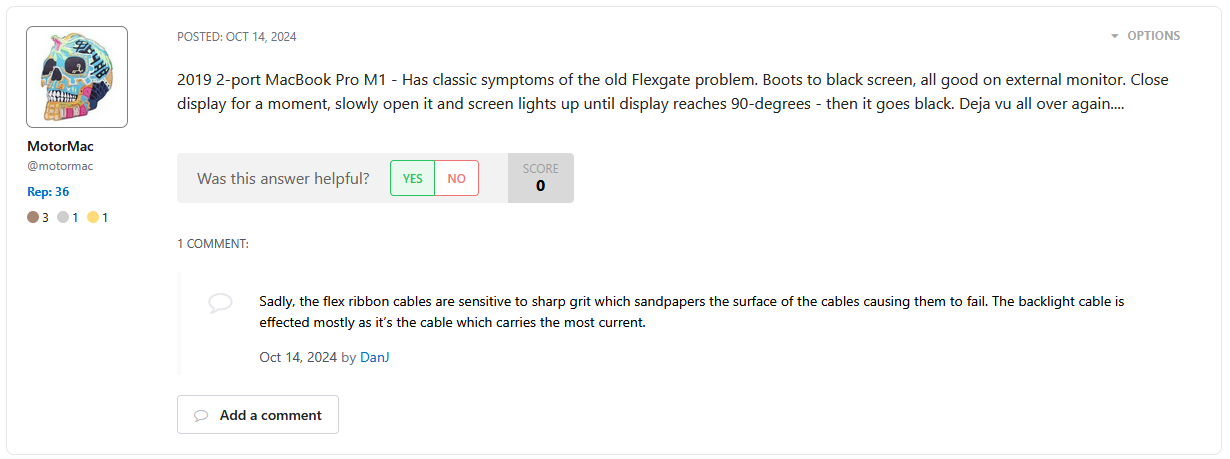This screenshot has height=459, width=1230.
Task: Click the 1 Comment header label
Action: (213, 243)
